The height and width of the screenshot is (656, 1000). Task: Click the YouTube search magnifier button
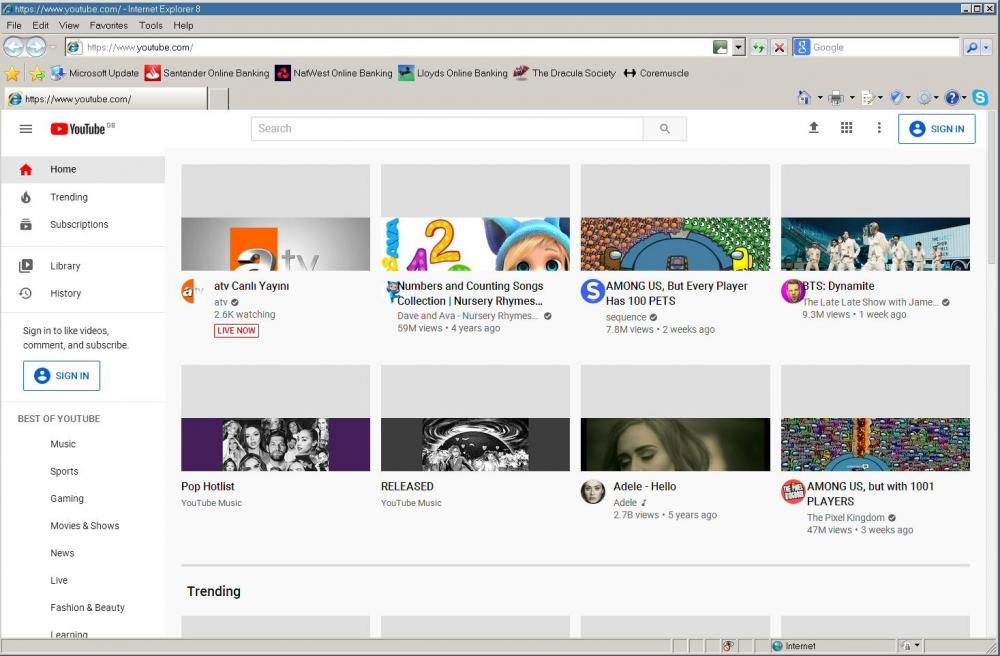pos(665,129)
